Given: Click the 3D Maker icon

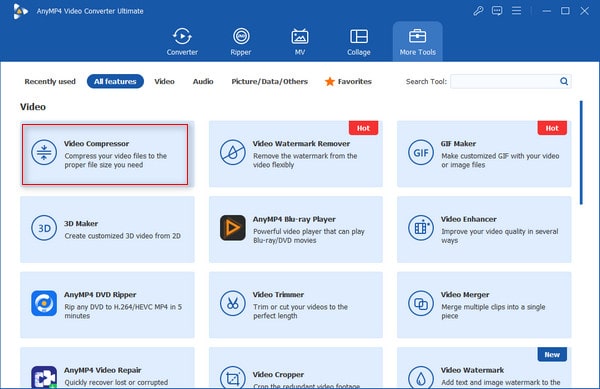Looking at the screenshot, I should click(44, 228).
